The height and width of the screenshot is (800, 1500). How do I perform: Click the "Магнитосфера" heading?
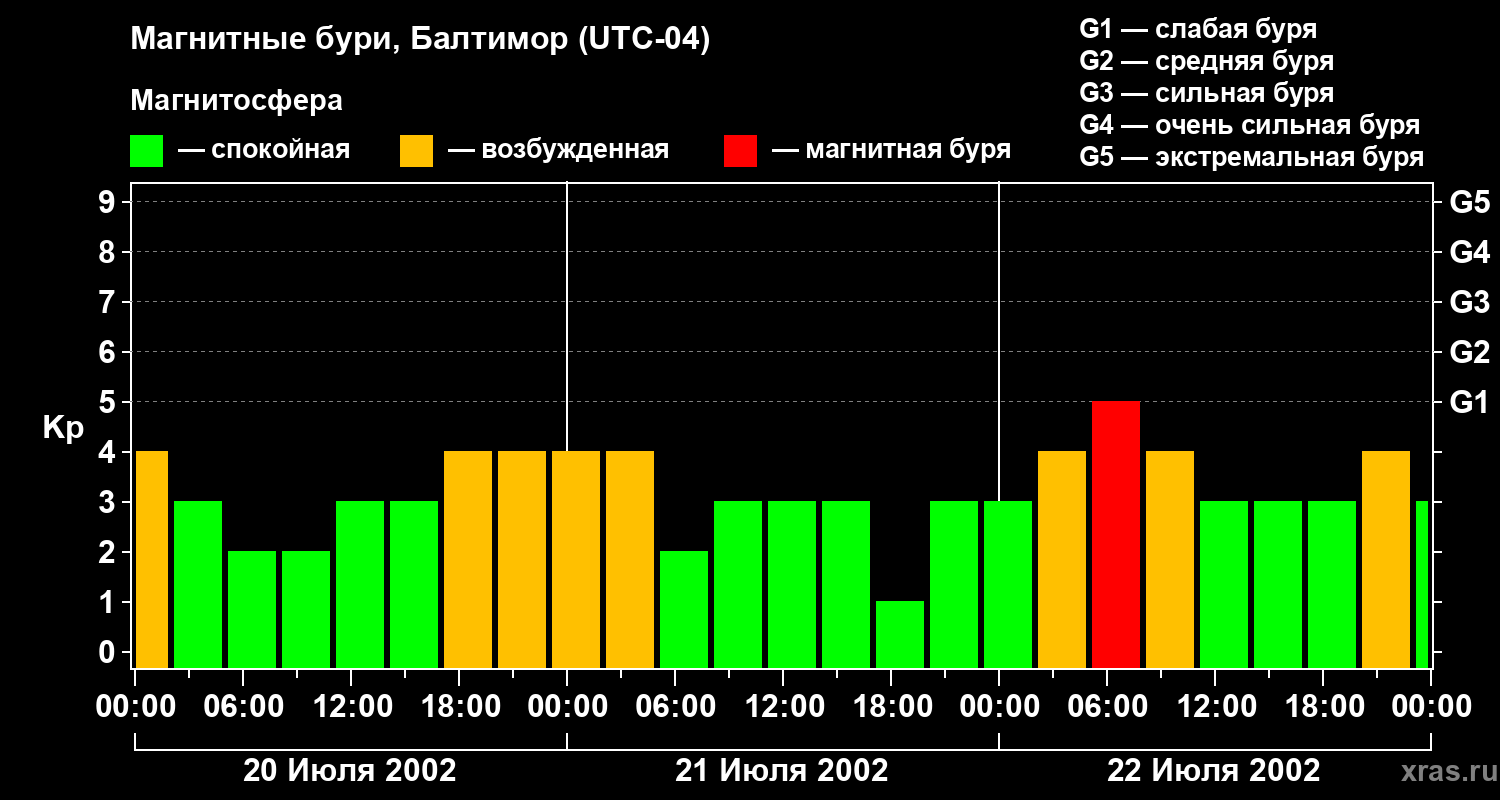[x=236, y=101]
